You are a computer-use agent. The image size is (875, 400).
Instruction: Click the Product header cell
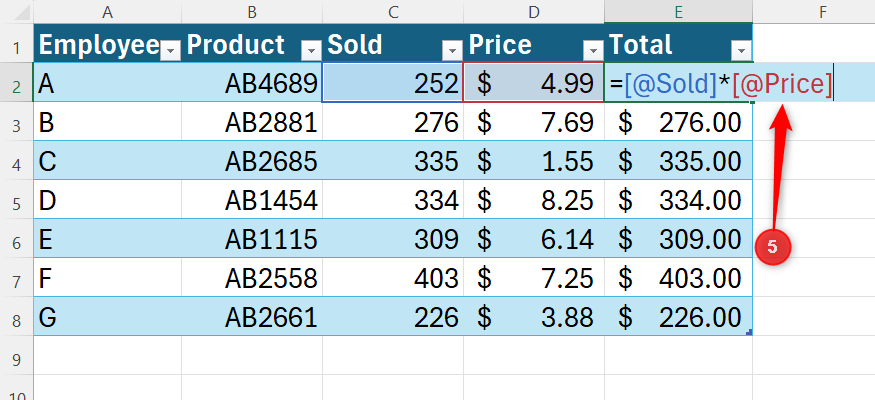(252, 43)
